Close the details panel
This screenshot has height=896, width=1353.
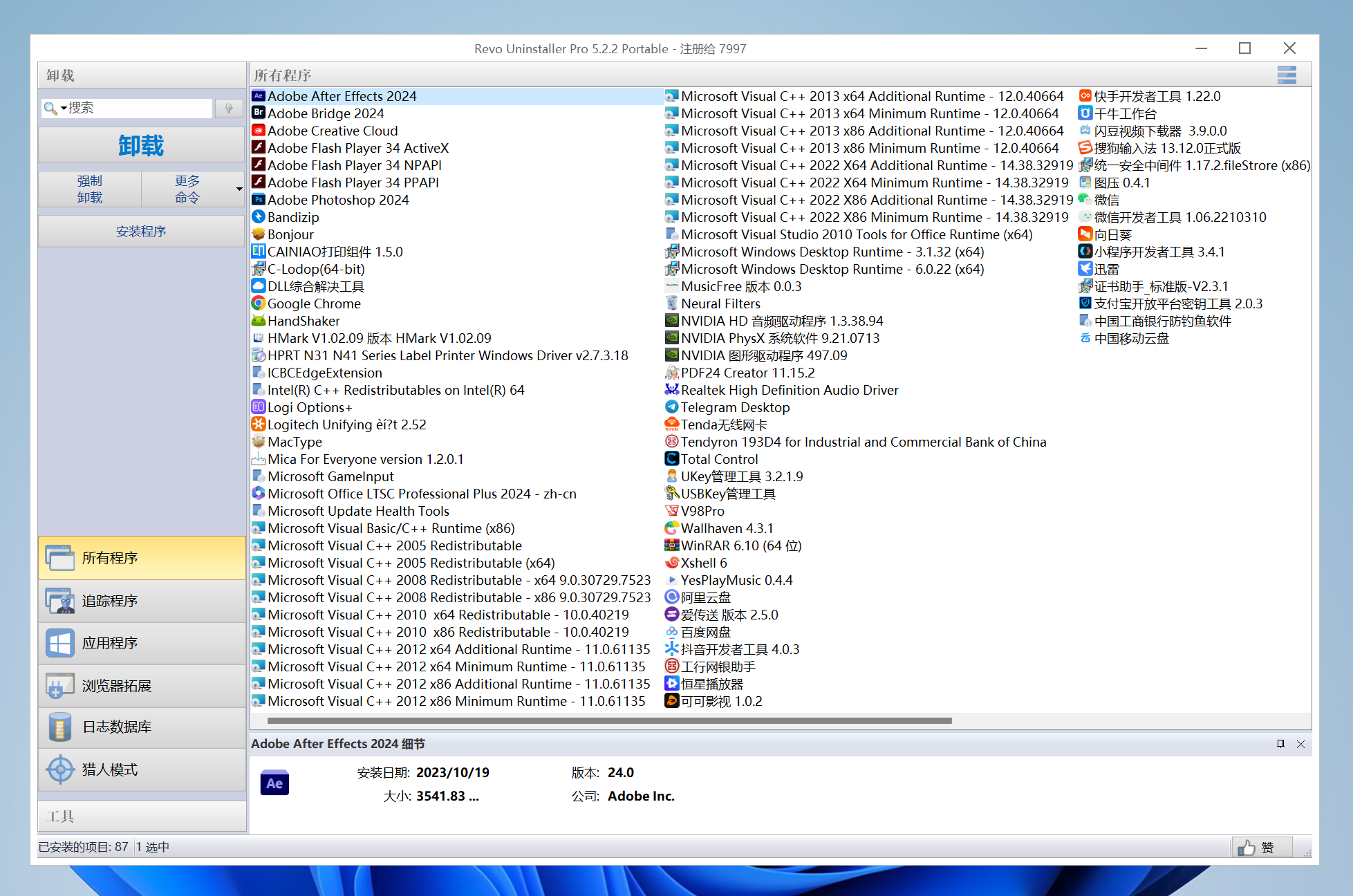coord(1300,744)
